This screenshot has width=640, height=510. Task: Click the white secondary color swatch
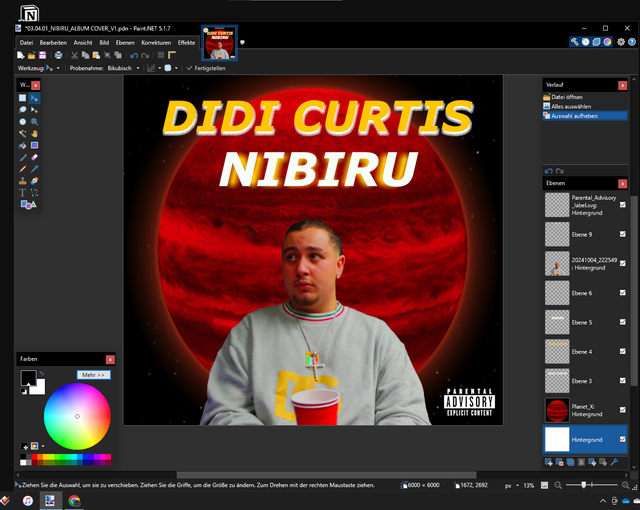coord(38,388)
